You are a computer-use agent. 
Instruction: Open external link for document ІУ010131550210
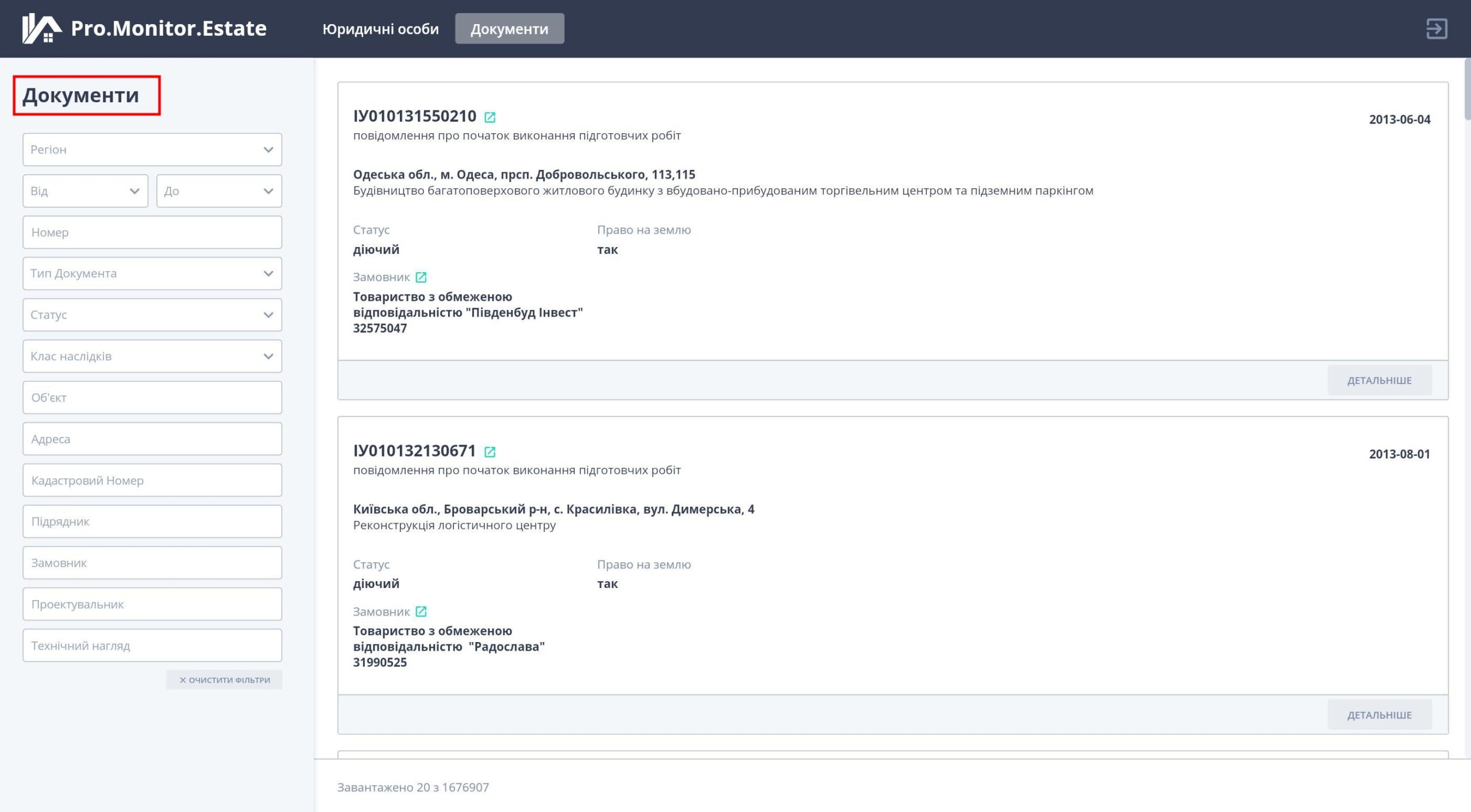pos(490,117)
